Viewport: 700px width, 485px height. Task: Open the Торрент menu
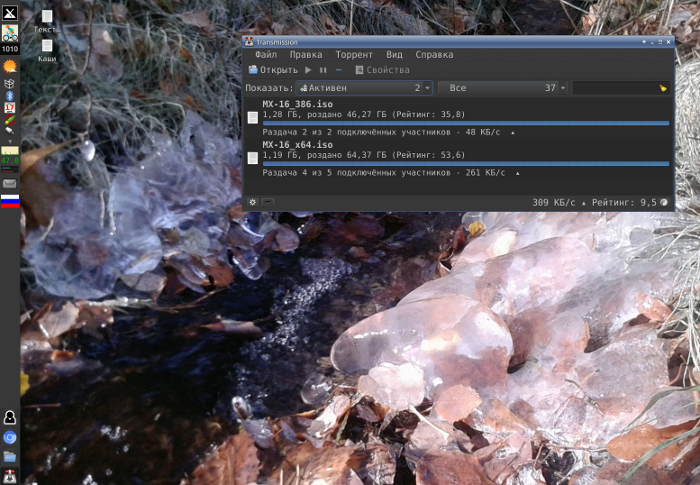[354, 54]
